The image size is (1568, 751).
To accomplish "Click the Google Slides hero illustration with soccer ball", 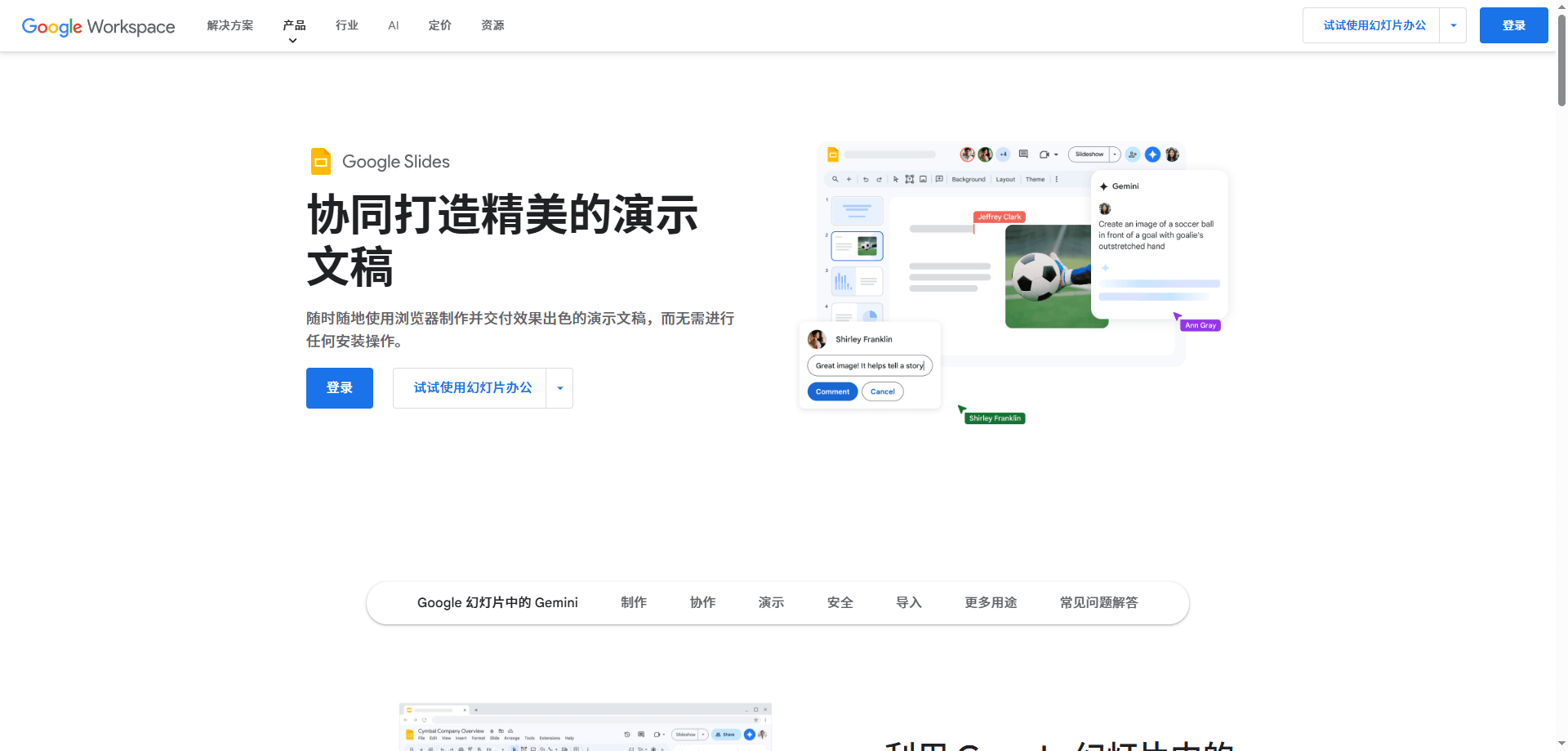I will pyautogui.click(x=1013, y=284).
